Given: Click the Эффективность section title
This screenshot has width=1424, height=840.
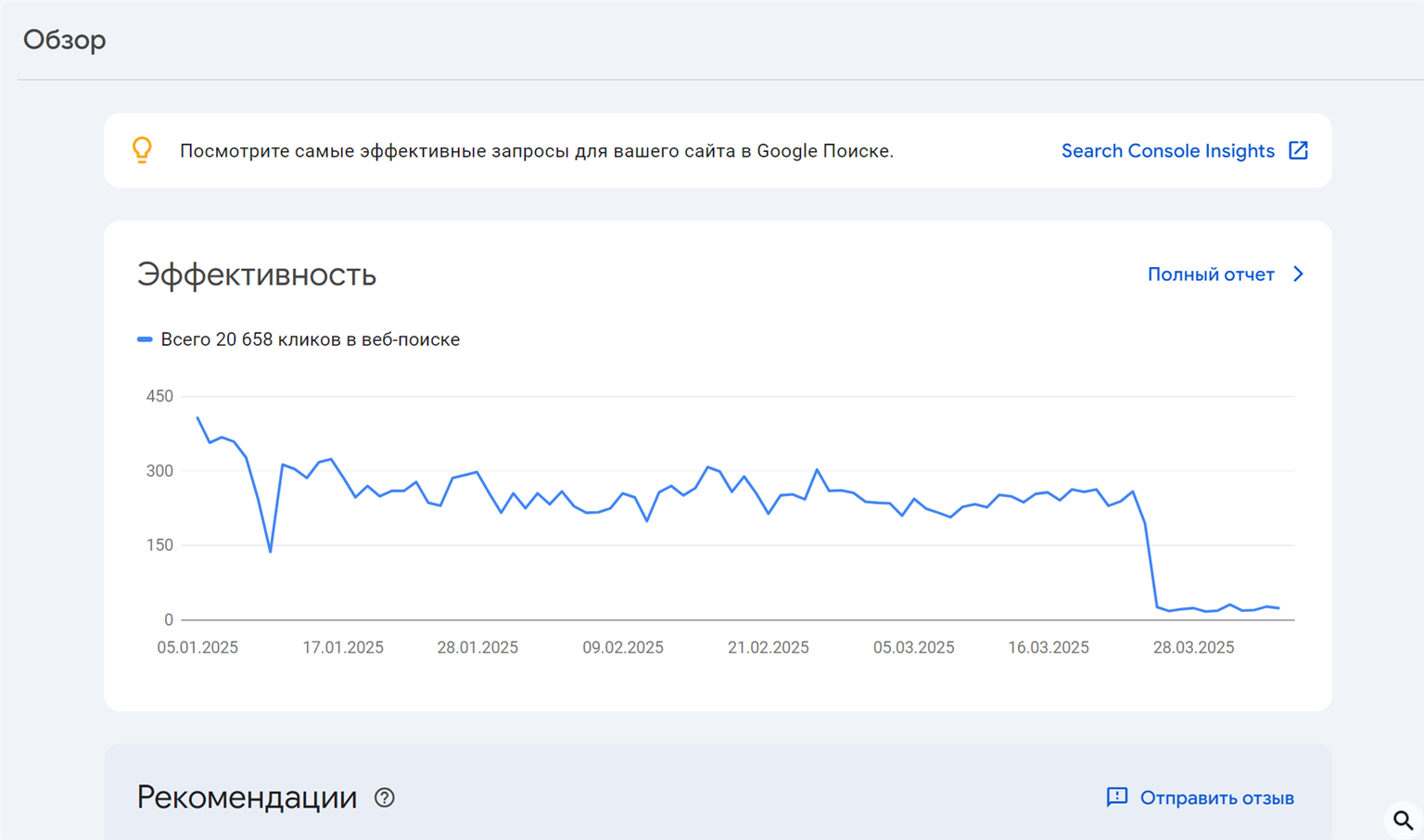Looking at the screenshot, I should (x=257, y=275).
